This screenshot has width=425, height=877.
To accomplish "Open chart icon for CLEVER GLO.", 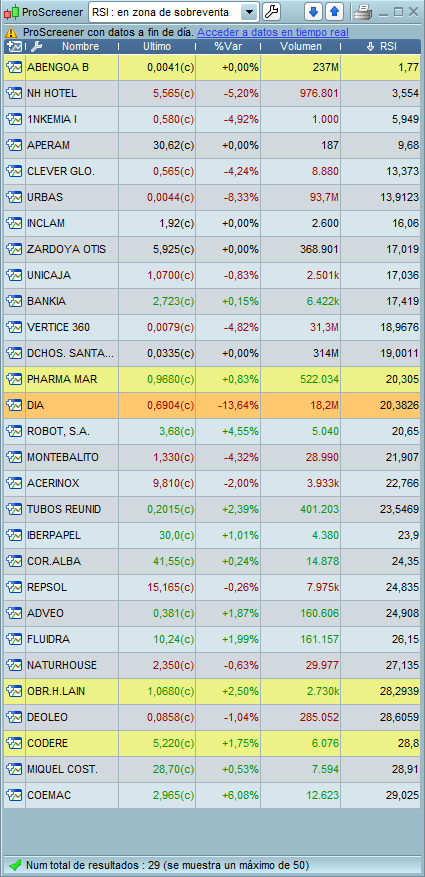I will 14,172.
